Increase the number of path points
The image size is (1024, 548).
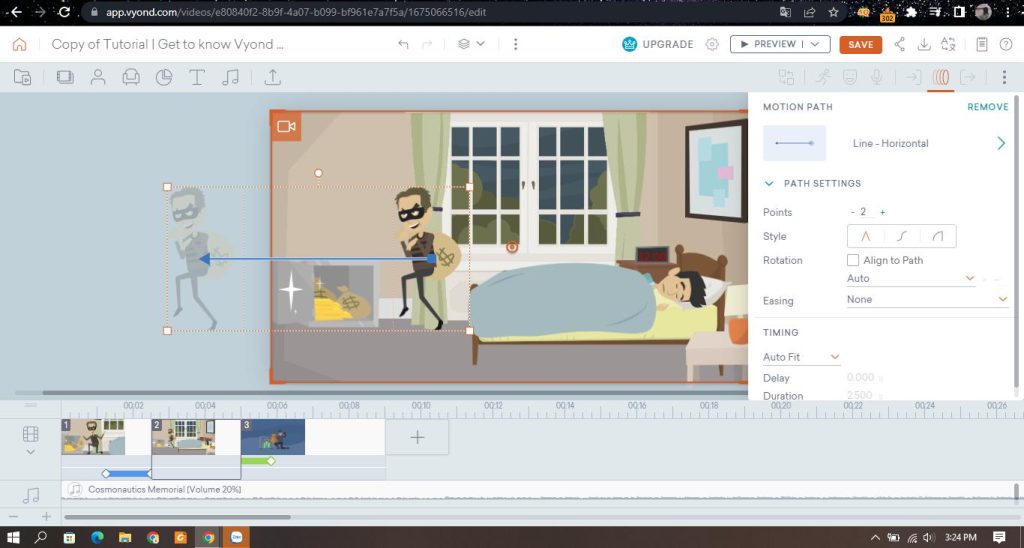pos(882,212)
